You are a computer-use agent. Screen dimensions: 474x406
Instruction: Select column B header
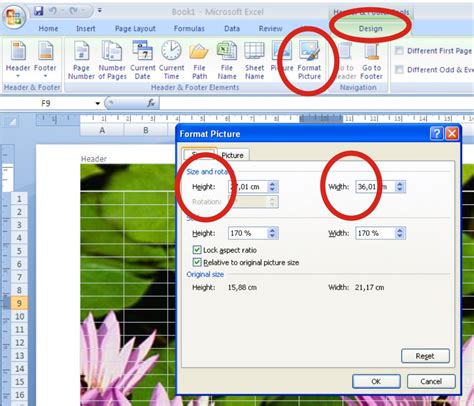pyautogui.click(x=146, y=130)
